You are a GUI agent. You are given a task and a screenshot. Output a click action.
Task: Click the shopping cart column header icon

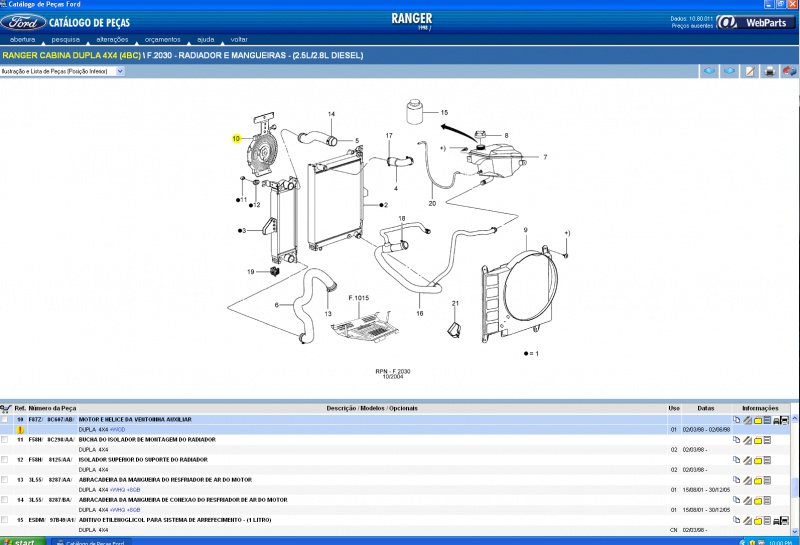[x=6, y=409]
